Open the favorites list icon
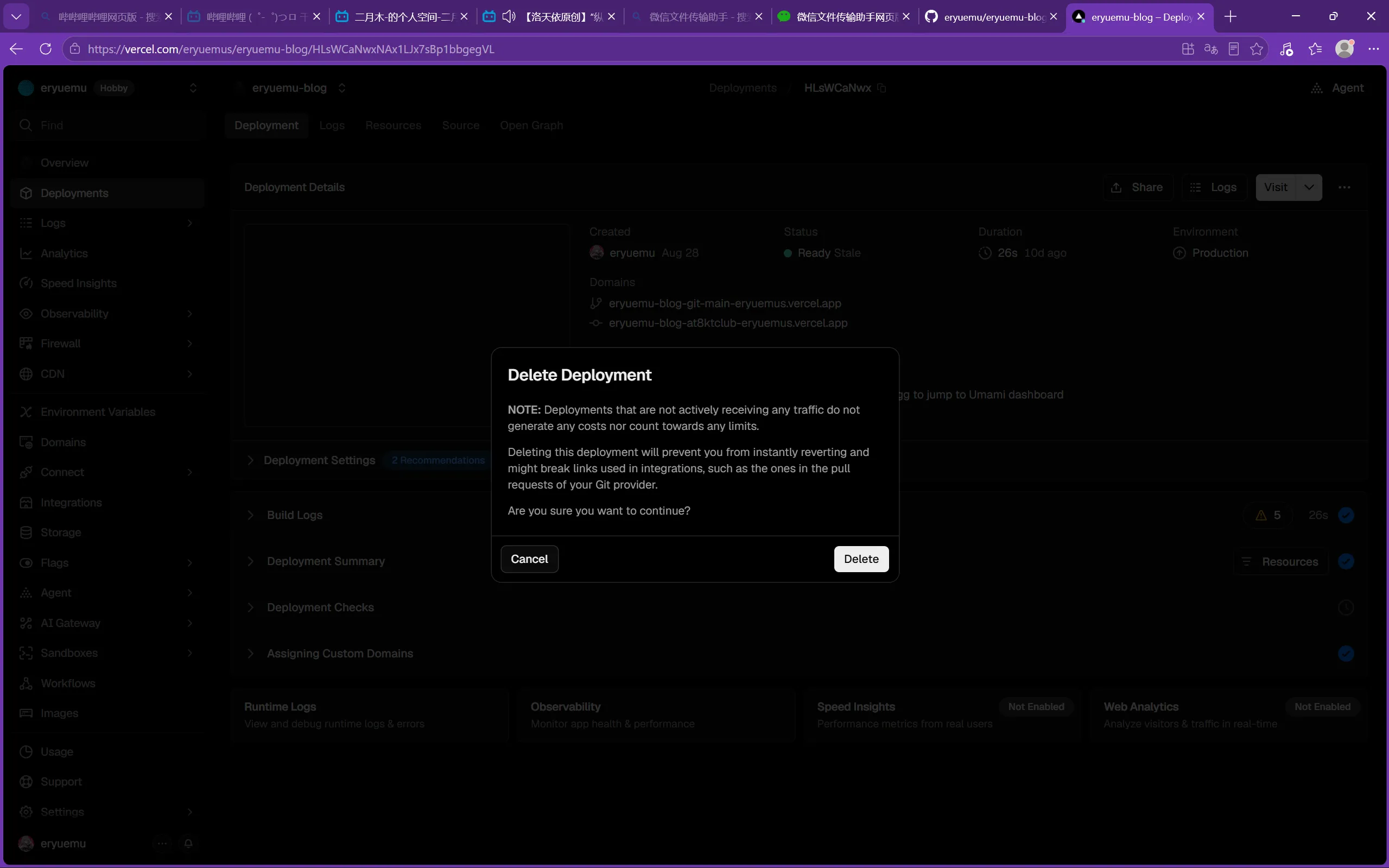 pyautogui.click(x=1315, y=49)
